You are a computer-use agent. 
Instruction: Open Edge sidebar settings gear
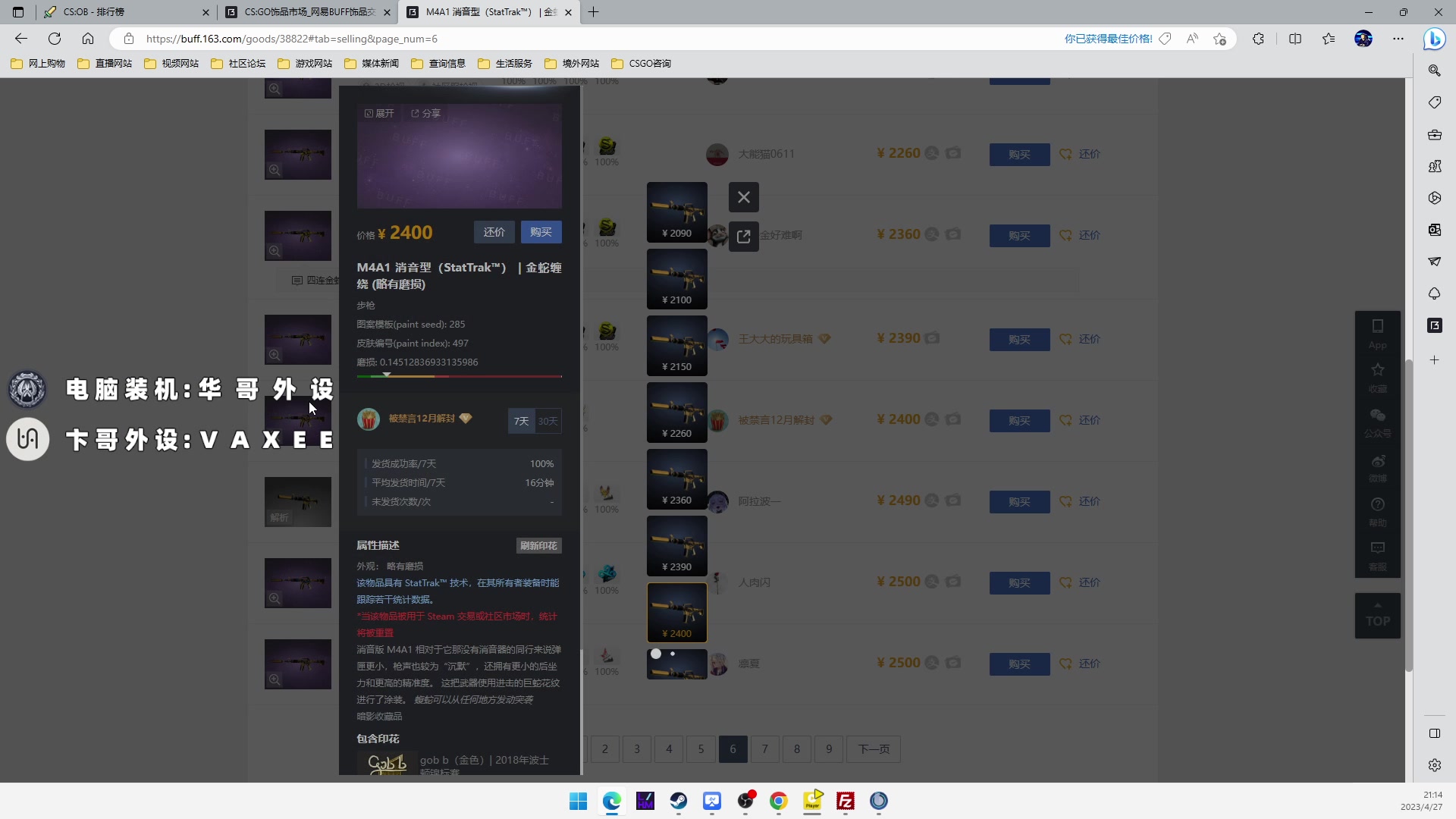1434,765
